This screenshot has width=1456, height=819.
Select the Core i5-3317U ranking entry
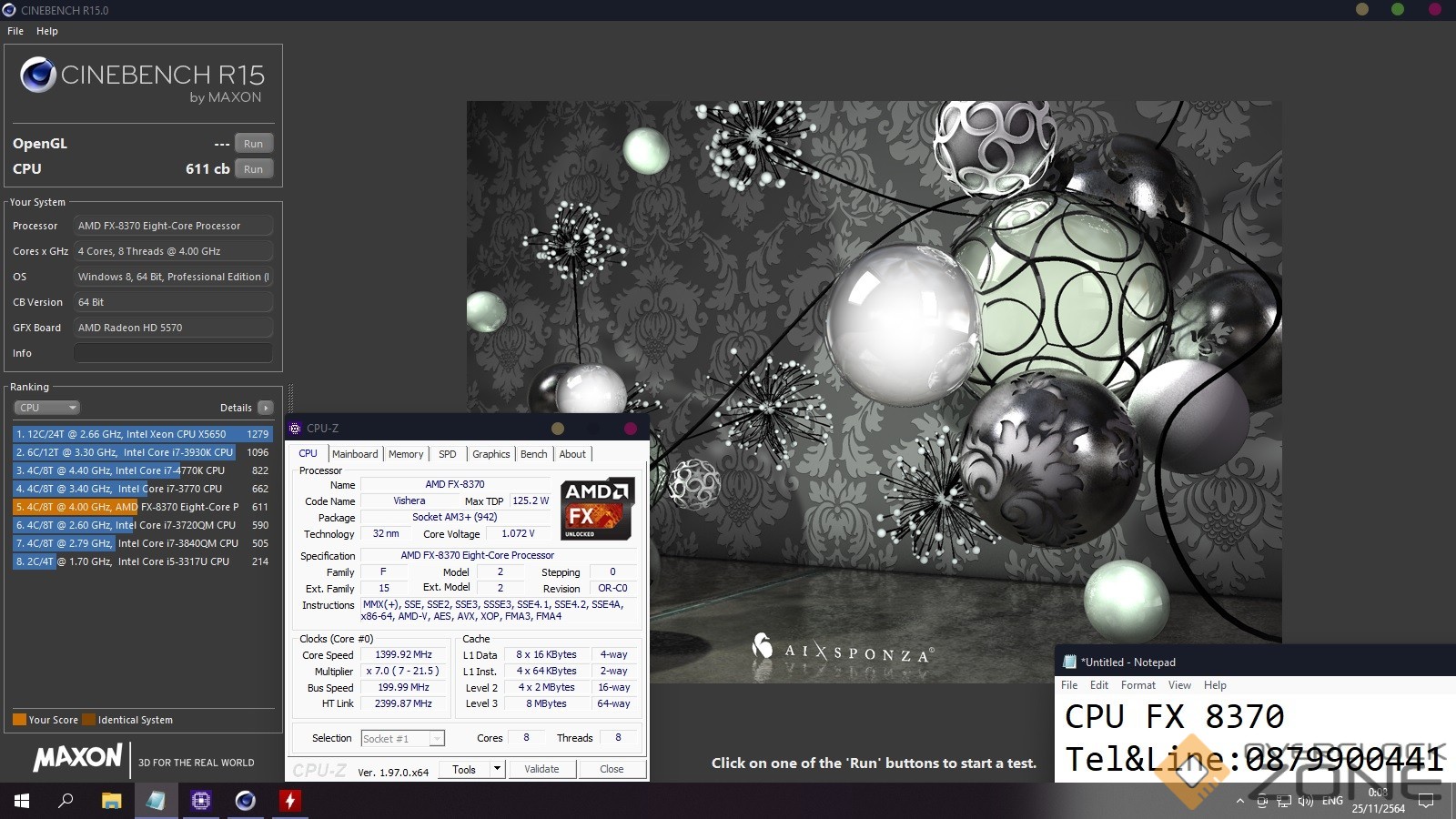(x=142, y=561)
